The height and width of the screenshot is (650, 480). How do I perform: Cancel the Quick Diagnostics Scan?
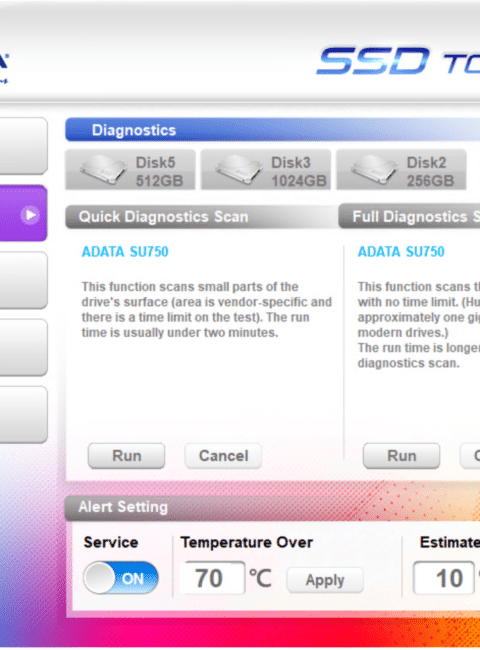click(223, 456)
